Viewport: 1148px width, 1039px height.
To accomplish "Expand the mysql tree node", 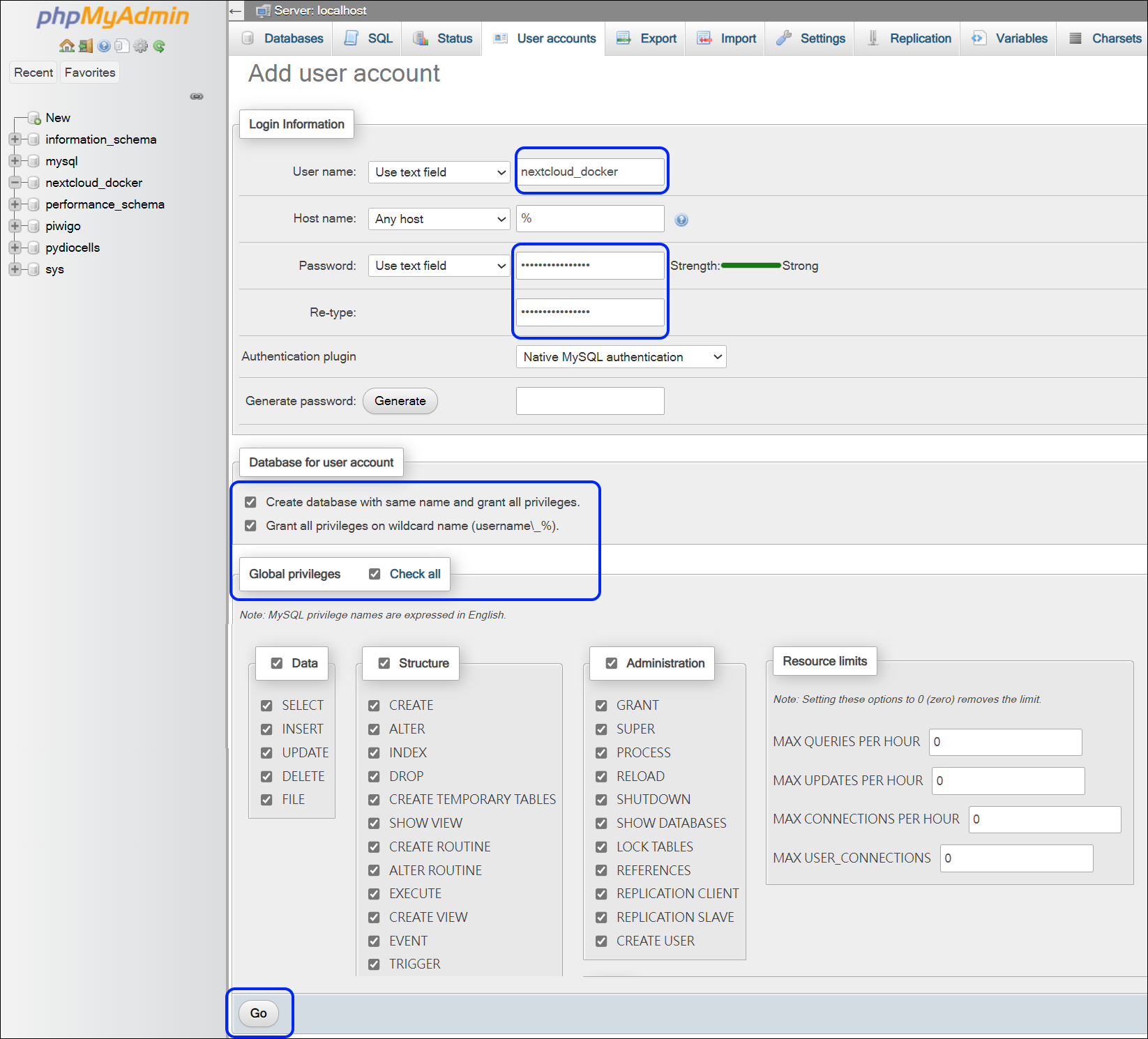I will pyautogui.click(x=15, y=161).
